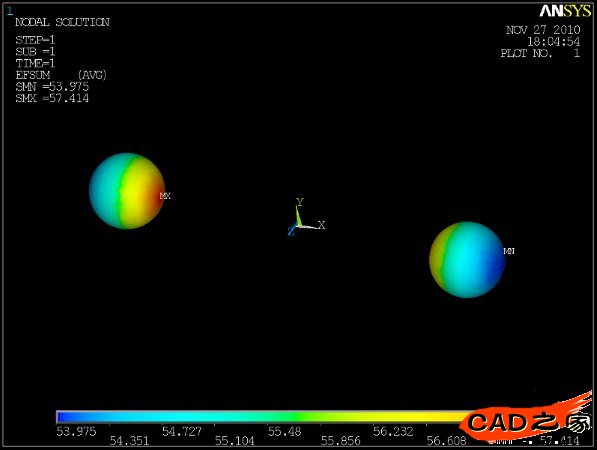Select the MN minimum marker label
The height and width of the screenshot is (450, 597).
coord(509,251)
